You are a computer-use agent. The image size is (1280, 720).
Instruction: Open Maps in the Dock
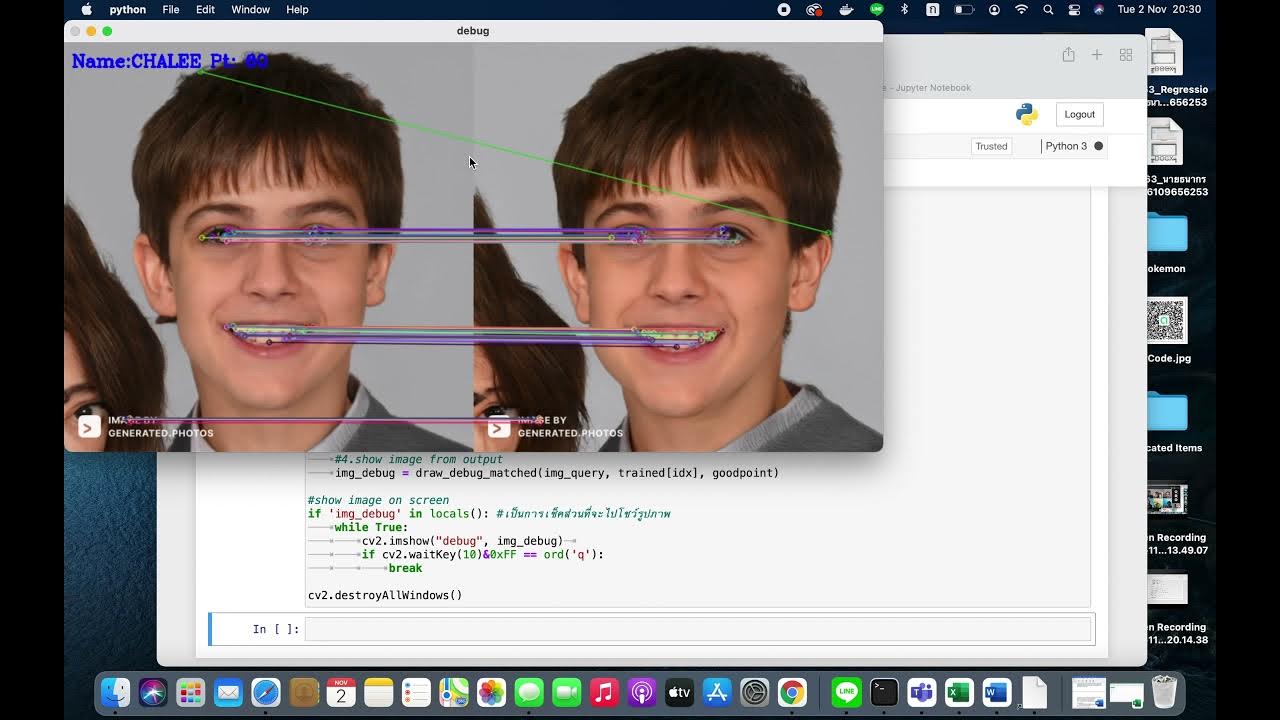pos(454,692)
